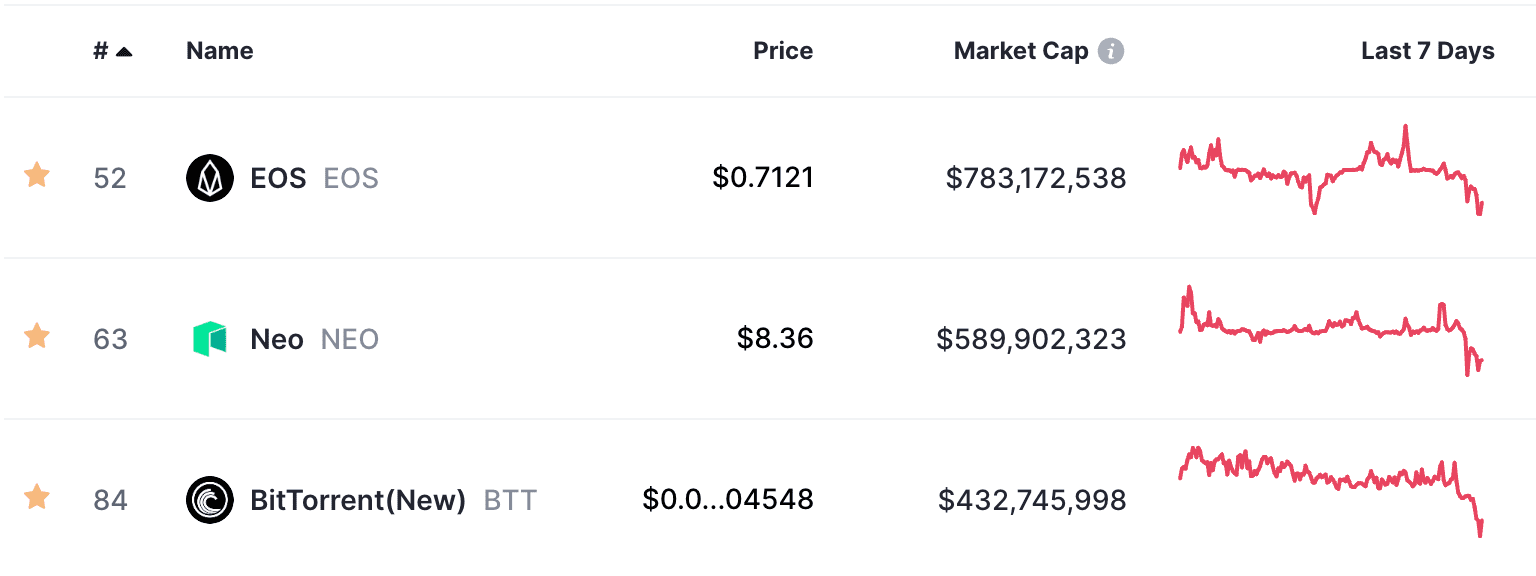View the Neo 7-day sparkline chart
This screenshot has height=576, width=1536.
tap(1331, 331)
